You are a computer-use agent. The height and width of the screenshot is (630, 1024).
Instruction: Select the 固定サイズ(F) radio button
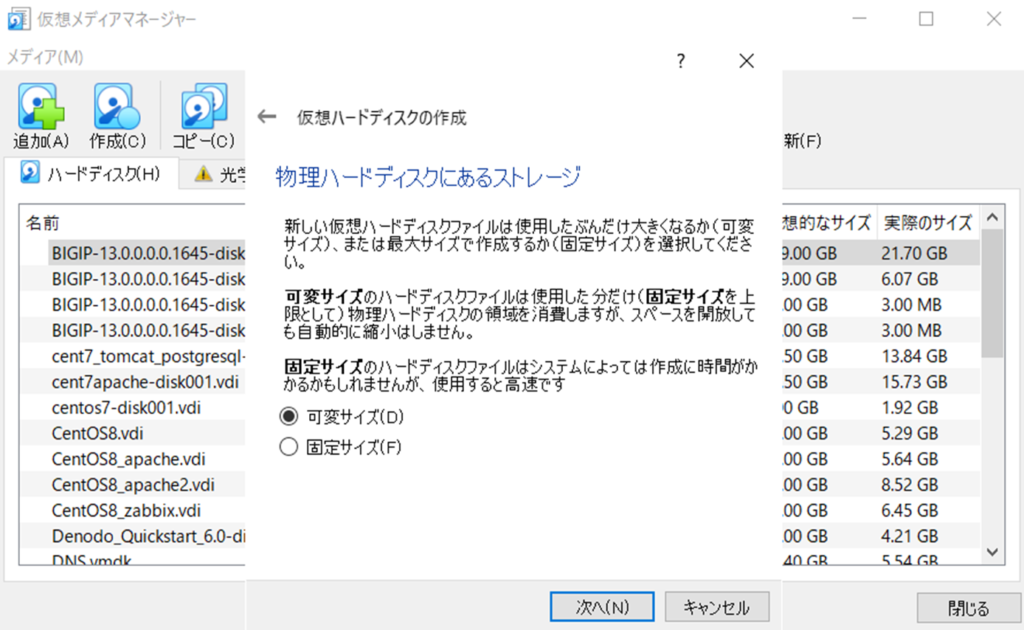(x=289, y=447)
